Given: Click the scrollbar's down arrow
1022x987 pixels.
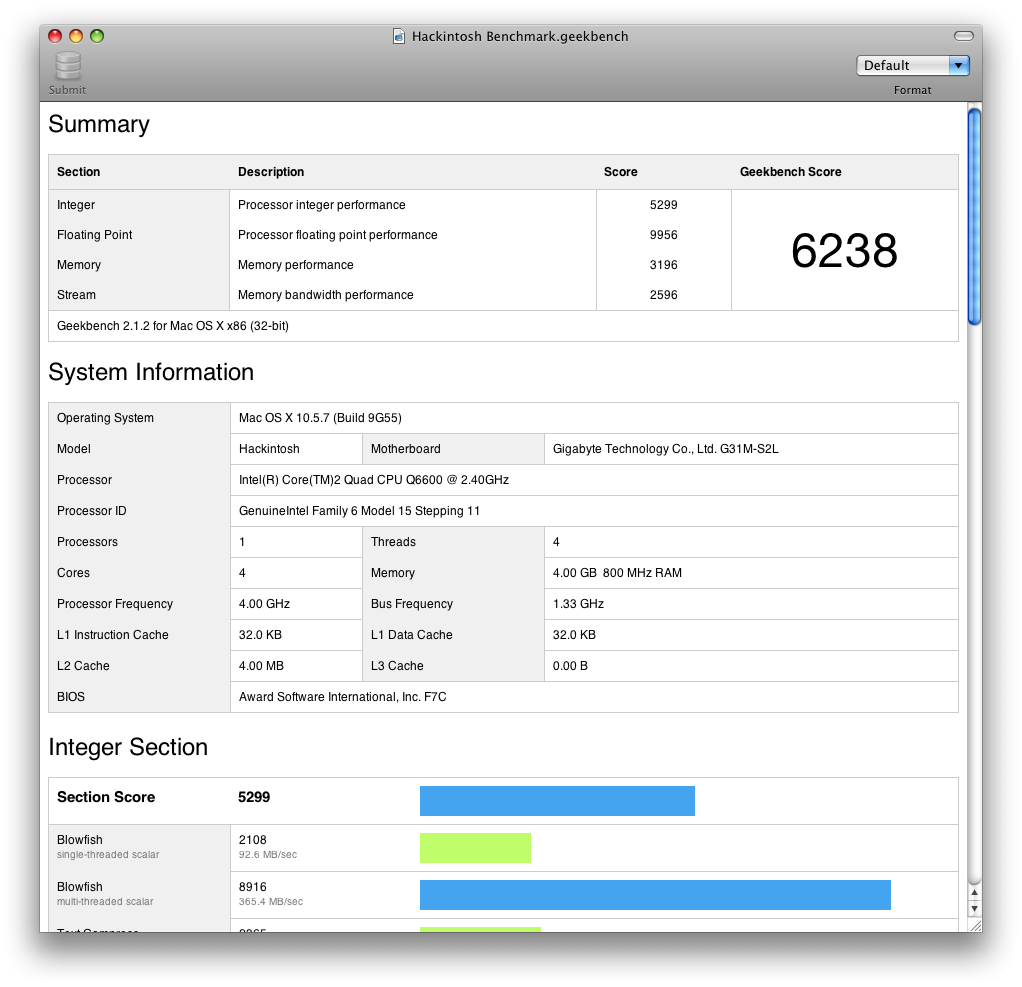Looking at the screenshot, I should (975, 908).
